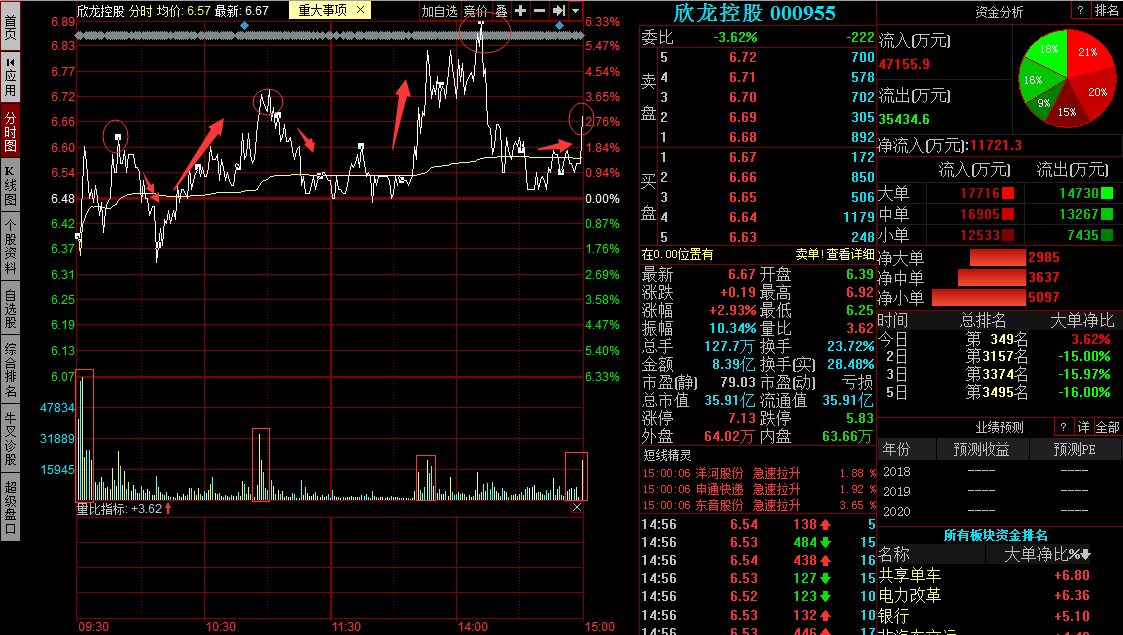Open the toolbar dropdown arrow next to navigation
The width and height of the screenshot is (1123, 635).
[573, 11]
